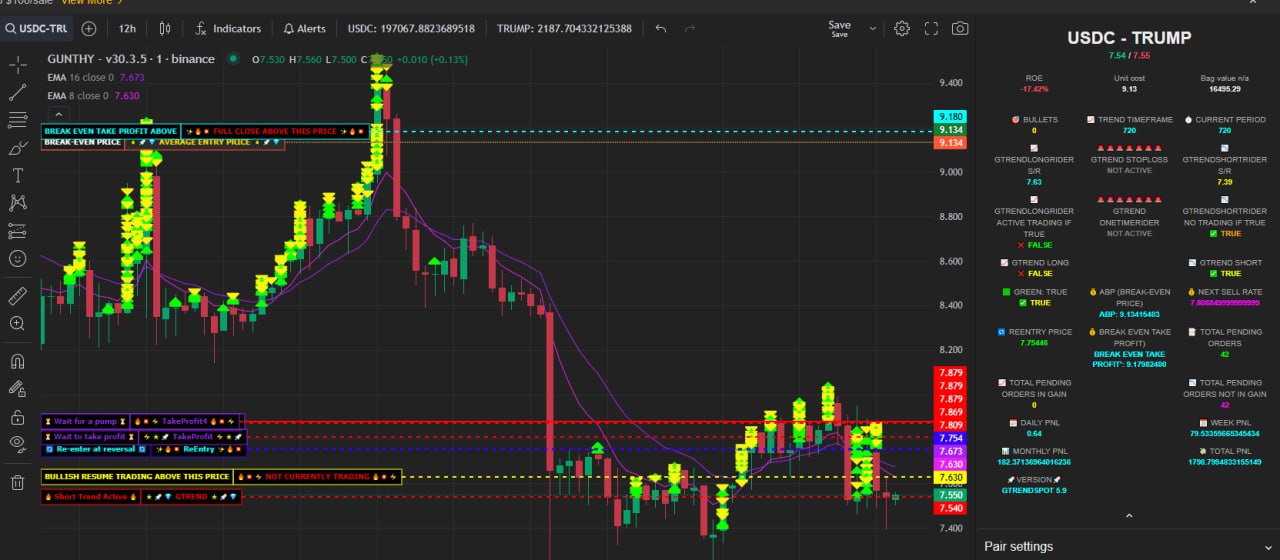This screenshot has width=1280, height=560.
Task: Click the AVERAGE ENTRY PRICE line label
Action: [204, 143]
